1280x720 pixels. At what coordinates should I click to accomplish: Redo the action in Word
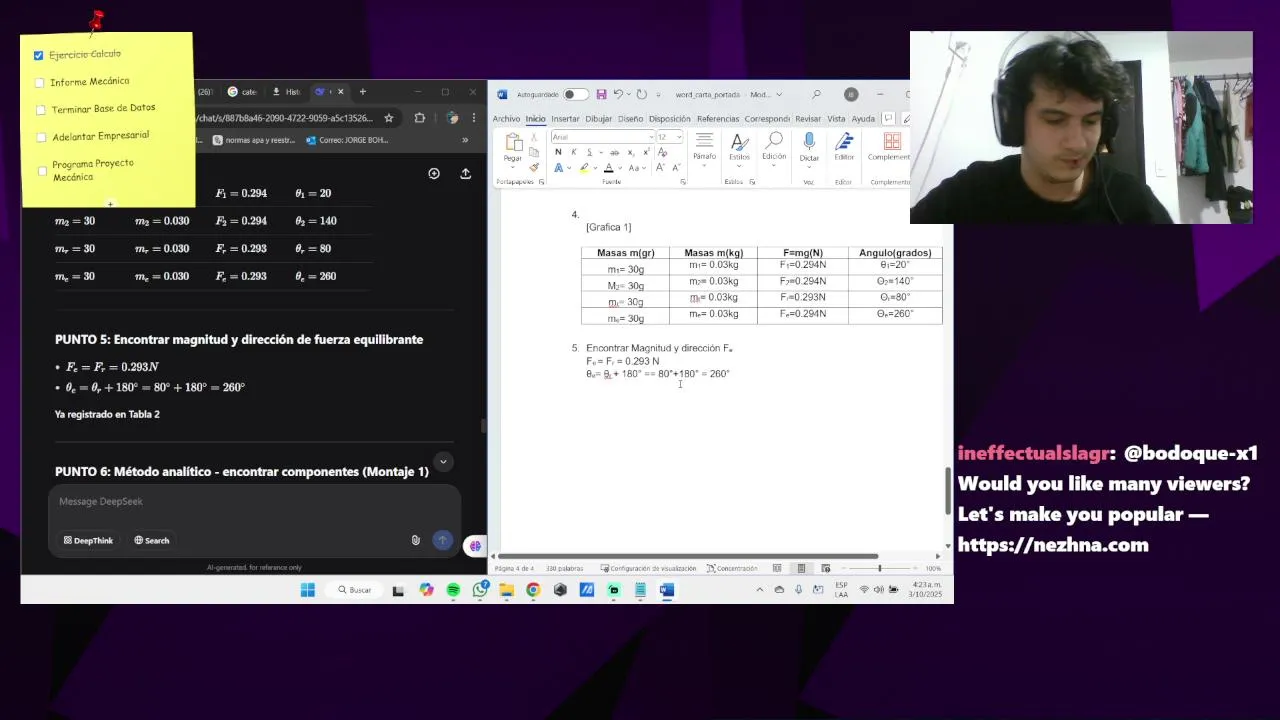(641, 94)
